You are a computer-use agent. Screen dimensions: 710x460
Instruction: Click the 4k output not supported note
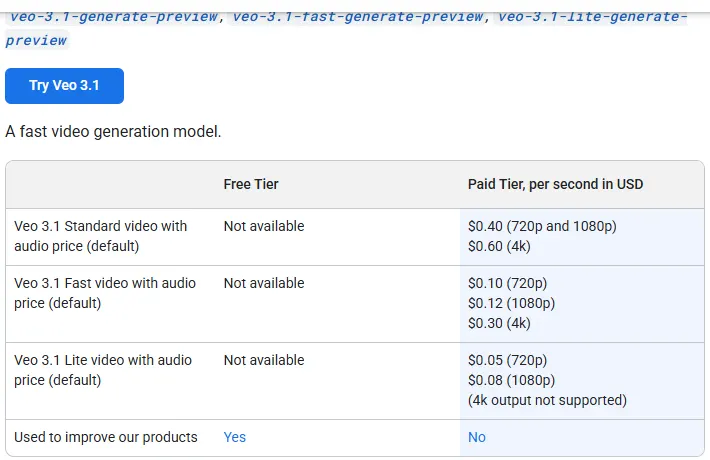coord(547,400)
